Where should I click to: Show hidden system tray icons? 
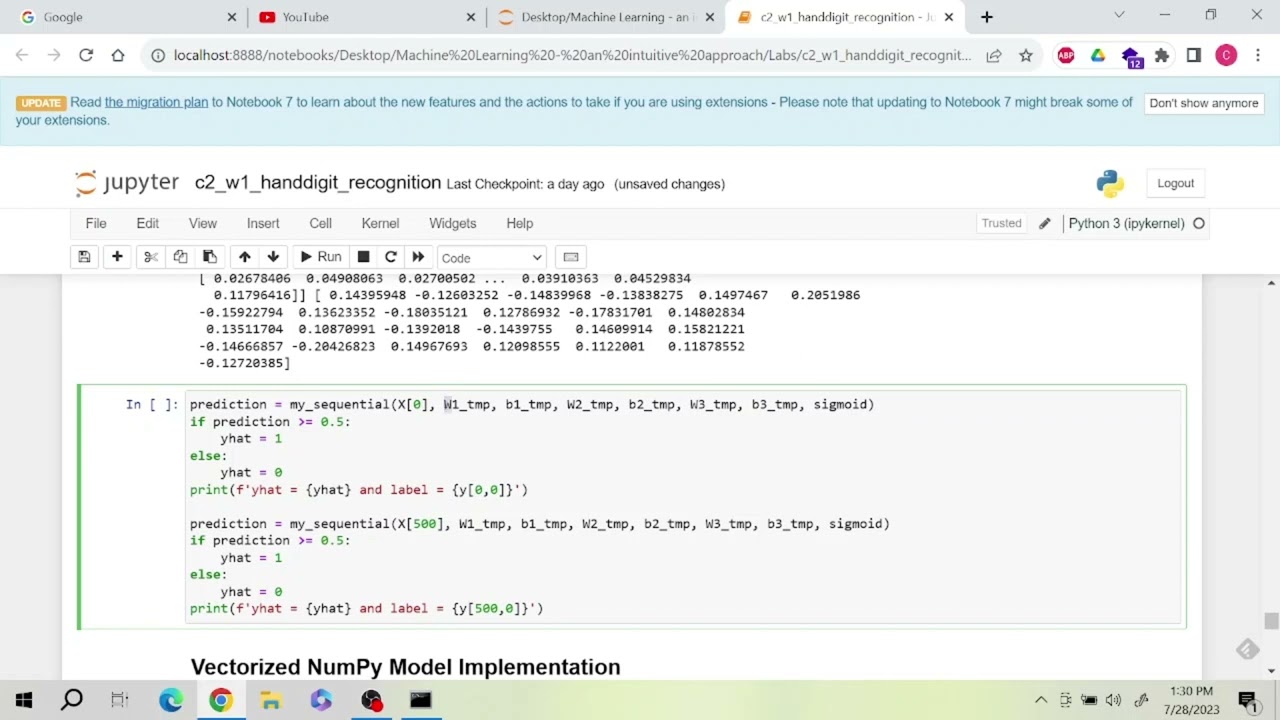[1041, 700]
